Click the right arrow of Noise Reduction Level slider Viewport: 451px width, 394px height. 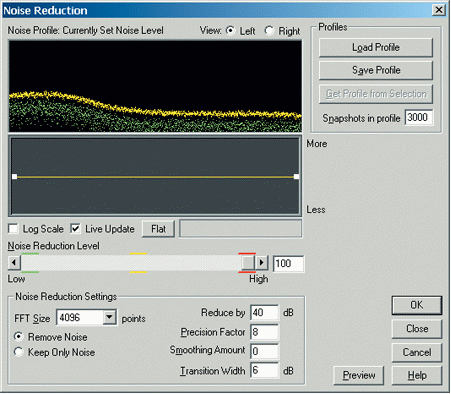click(262, 263)
